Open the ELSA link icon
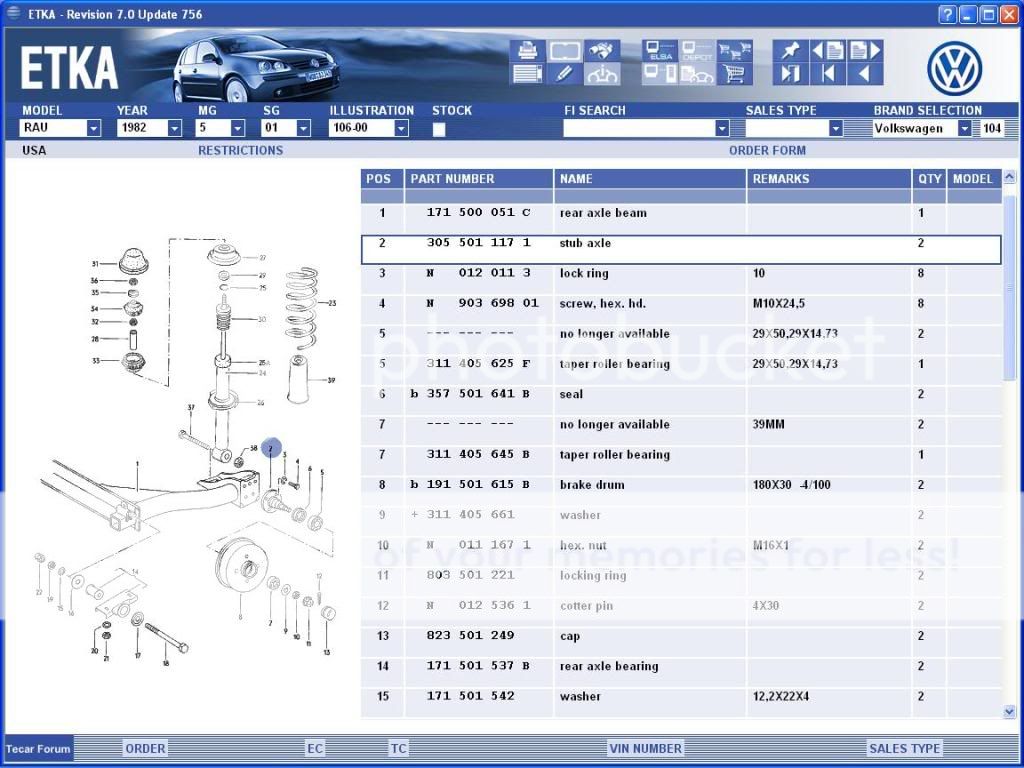The height and width of the screenshot is (768, 1024). coord(659,50)
